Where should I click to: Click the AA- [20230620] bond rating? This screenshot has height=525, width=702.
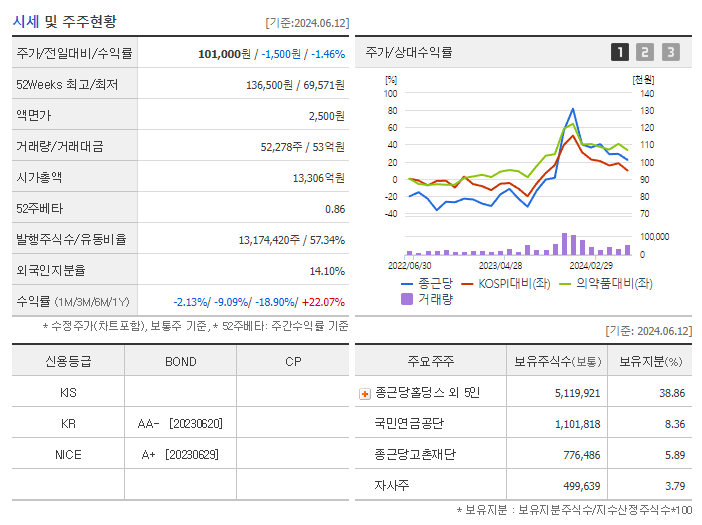[180, 423]
